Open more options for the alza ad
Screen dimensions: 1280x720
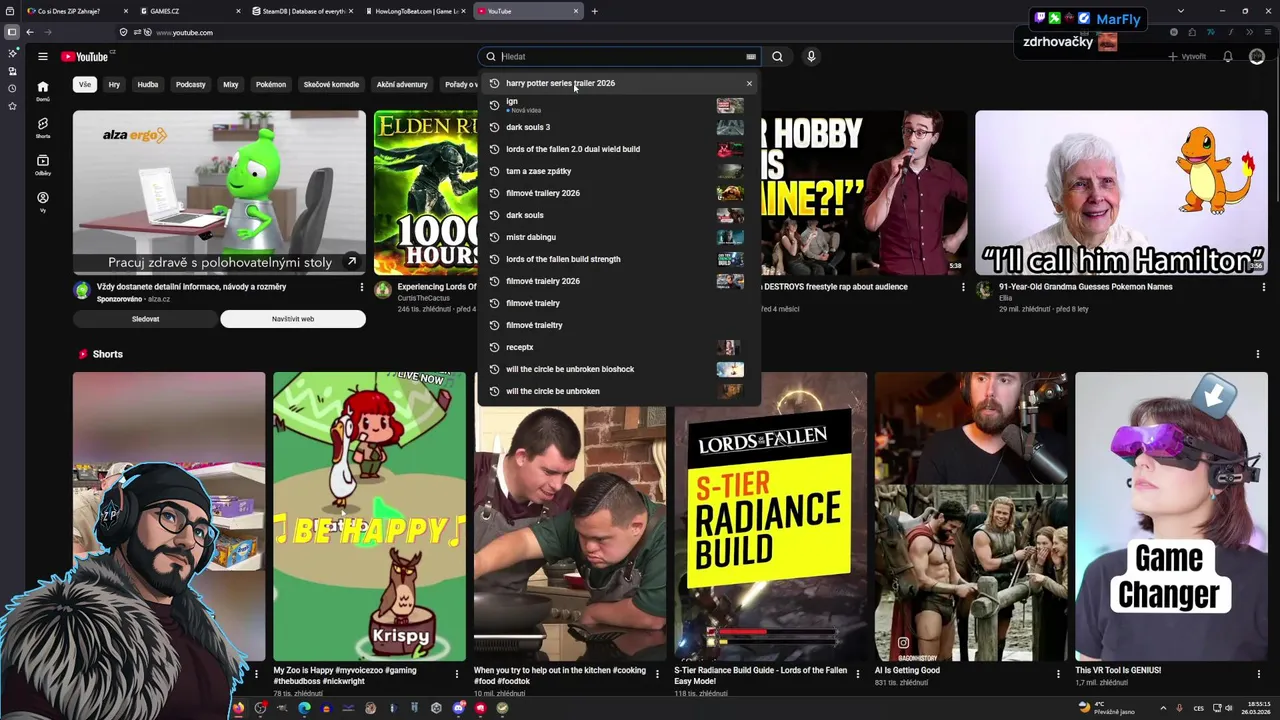pyautogui.click(x=362, y=287)
